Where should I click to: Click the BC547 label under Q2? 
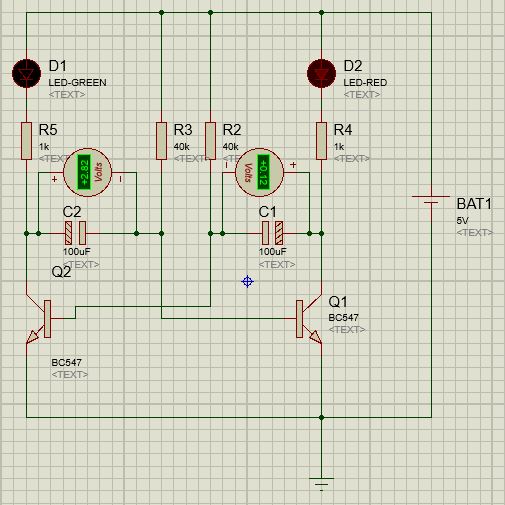pos(67,362)
